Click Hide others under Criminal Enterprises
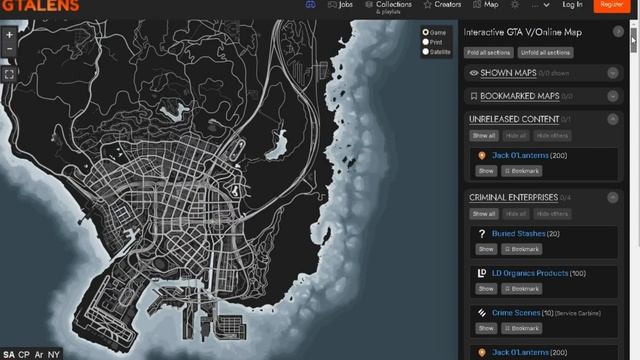The image size is (640, 360). coord(552,214)
